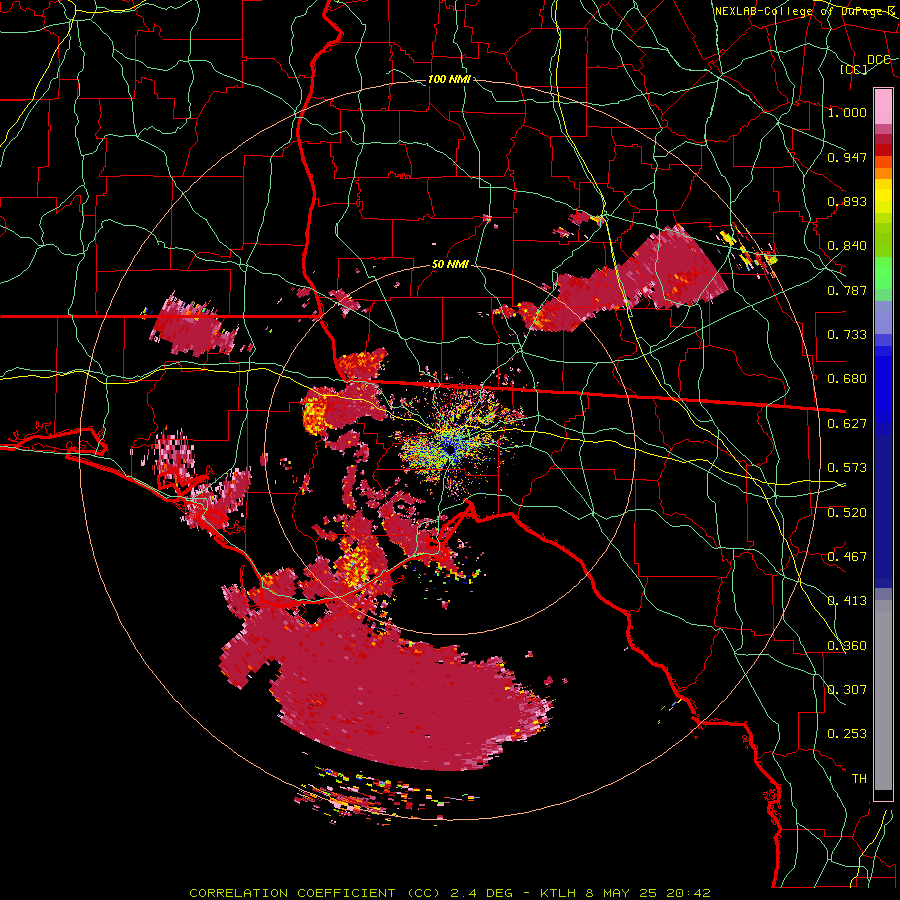Click the KTLH radar site at the scan center

(x=451, y=451)
